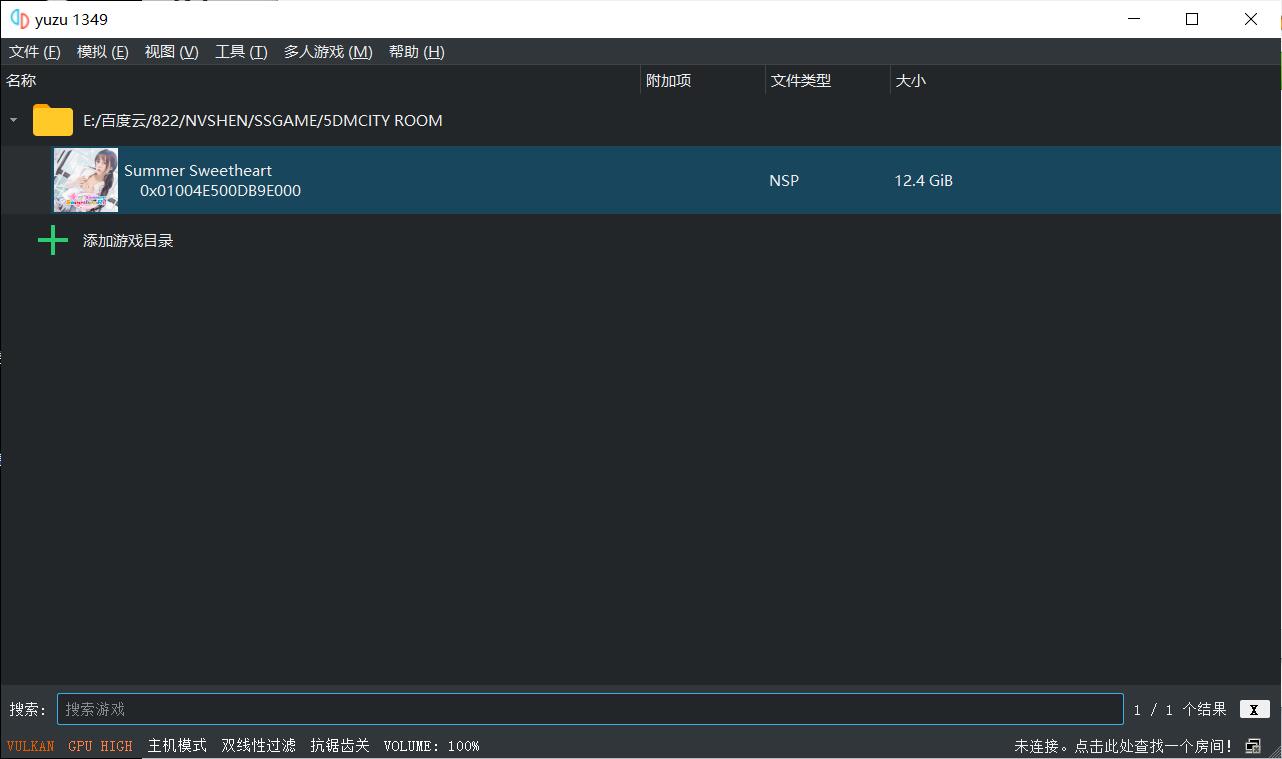Toggle 抗锯齿关 anti-aliasing setting

340,746
